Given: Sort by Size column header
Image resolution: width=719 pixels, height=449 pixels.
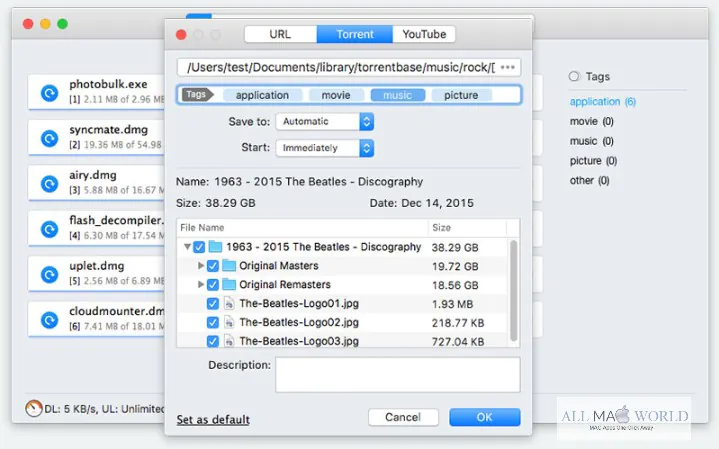Looking at the screenshot, I should 467,227.
